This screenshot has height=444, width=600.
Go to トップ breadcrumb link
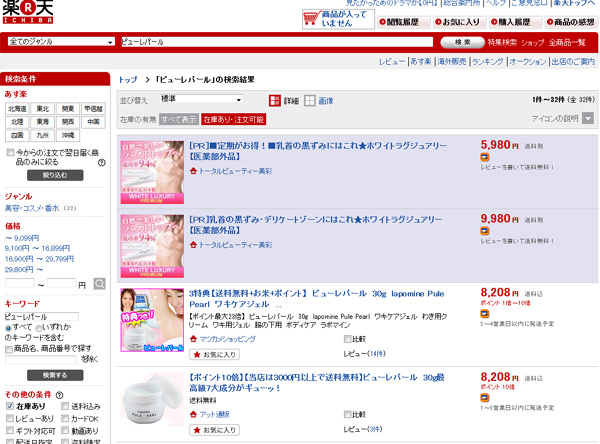tap(128, 80)
